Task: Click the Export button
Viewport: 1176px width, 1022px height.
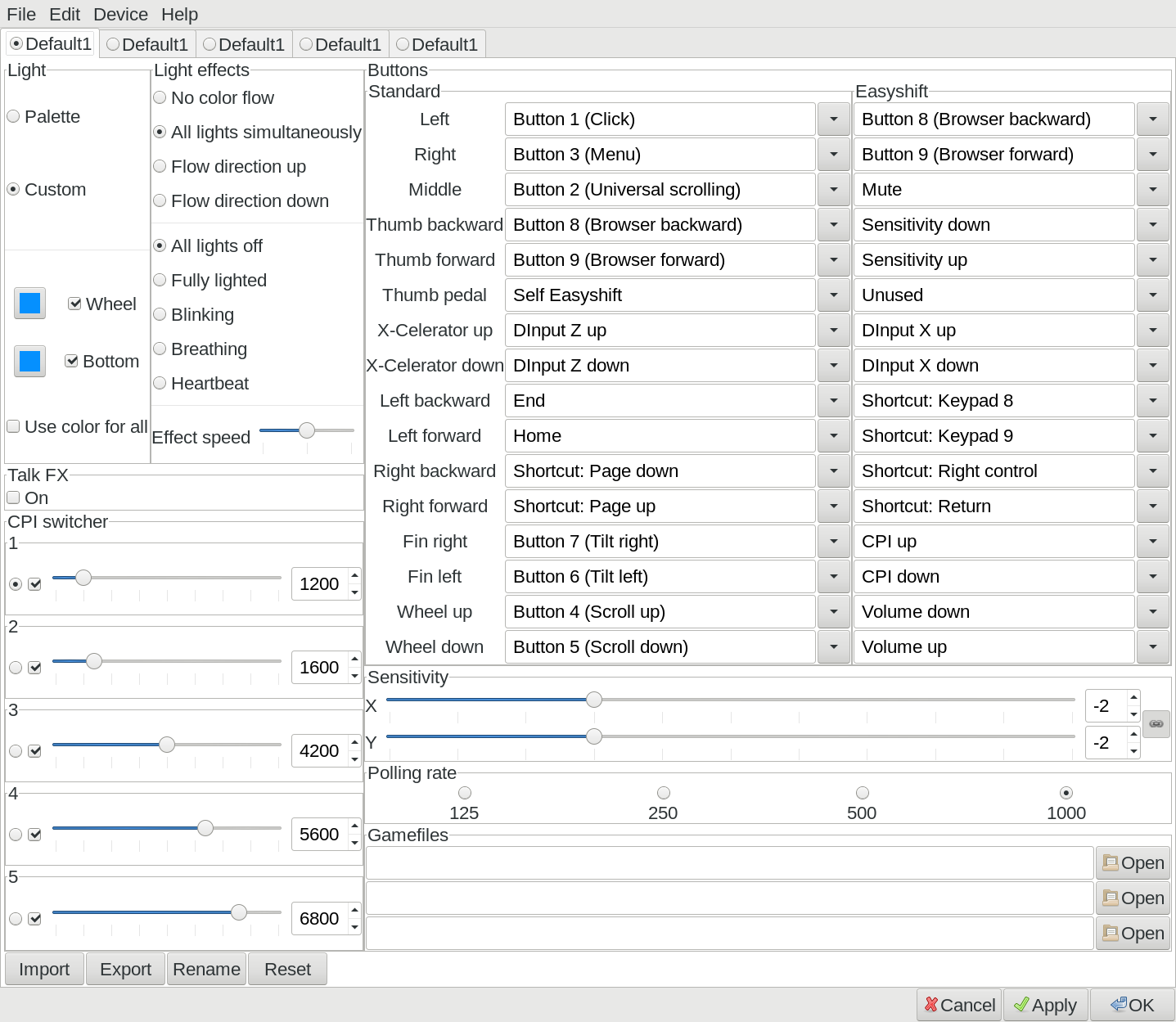Action: point(125,969)
